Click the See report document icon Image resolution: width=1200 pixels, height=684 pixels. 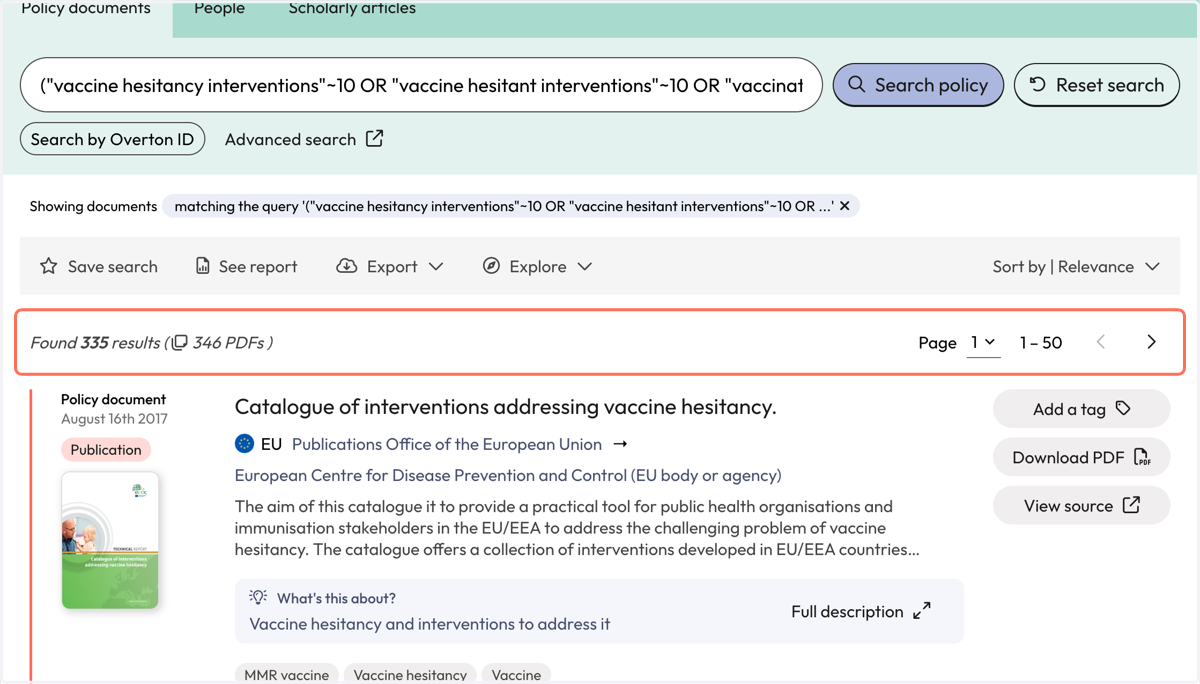pos(202,266)
